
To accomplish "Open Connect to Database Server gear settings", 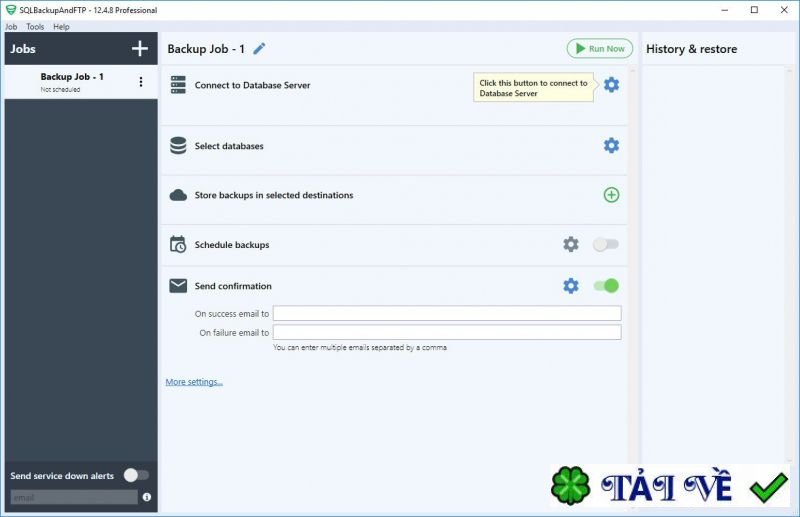I will click(x=611, y=85).
